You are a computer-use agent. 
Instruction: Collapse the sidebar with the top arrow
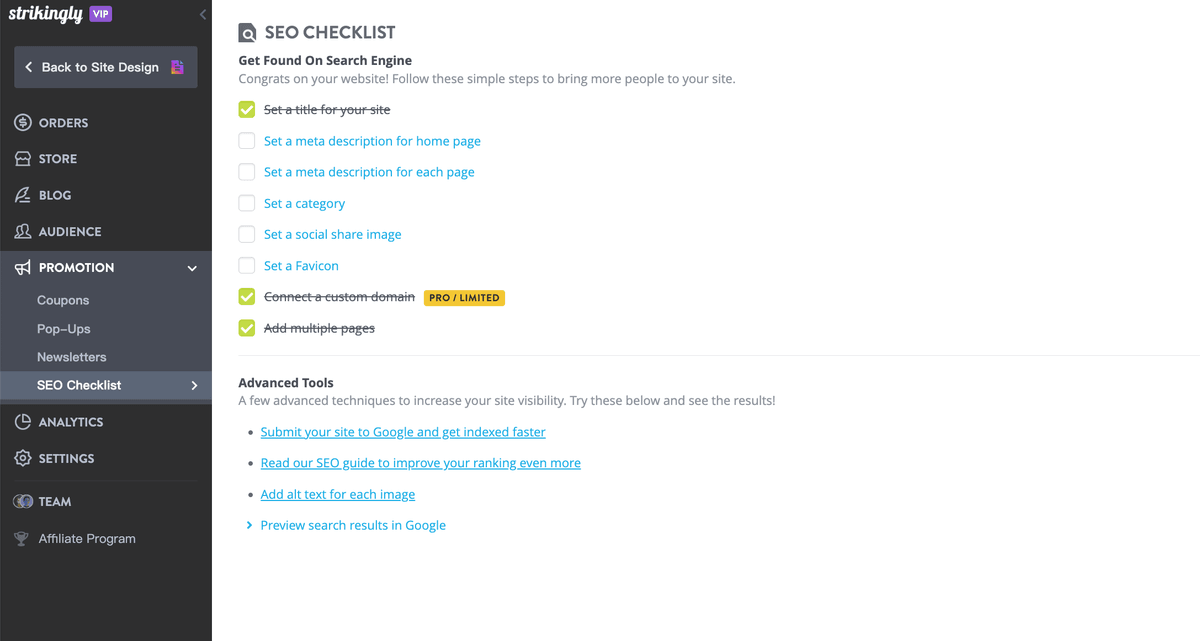click(x=203, y=14)
